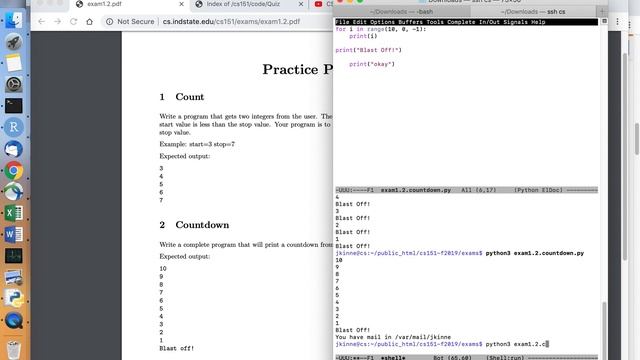Open the Emacs Options menu

pyautogui.click(x=382, y=22)
